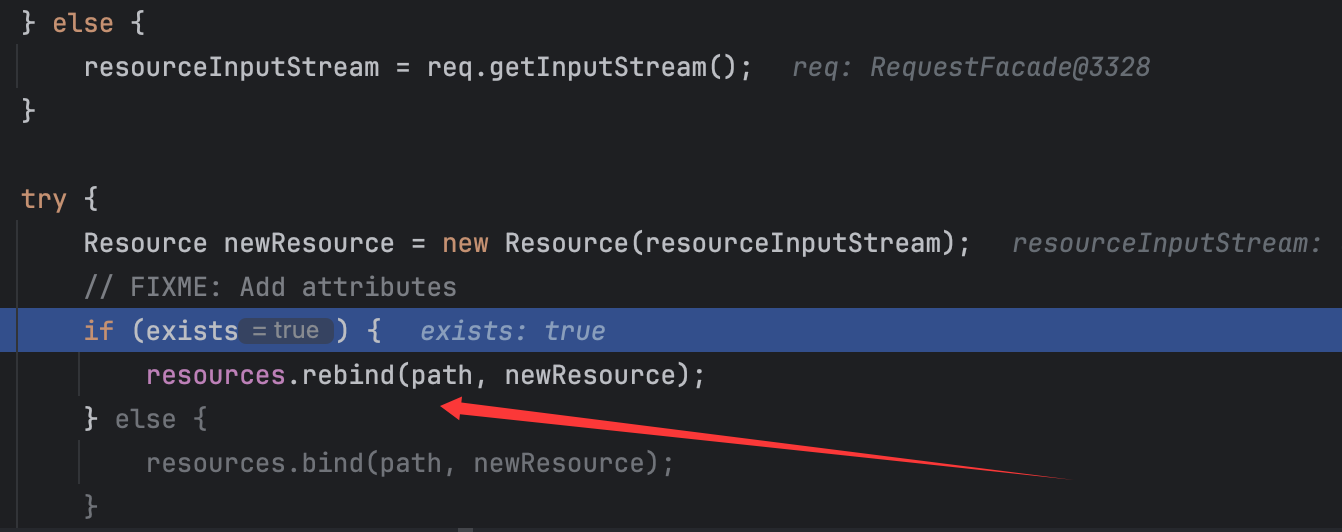Click the 'req: RequestFacade@3328' inline hint
Viewport: 1342px width, 532px height.
tap(971, 67)
